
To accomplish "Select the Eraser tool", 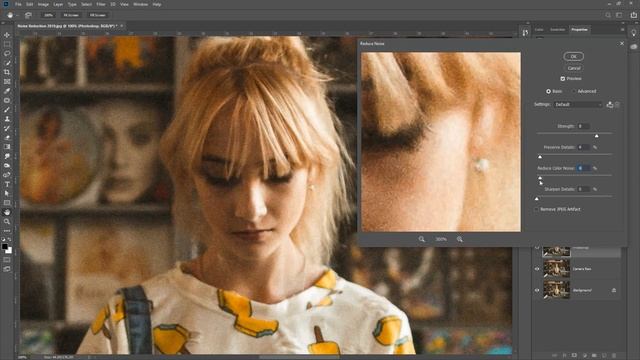I will click(7, 138).
